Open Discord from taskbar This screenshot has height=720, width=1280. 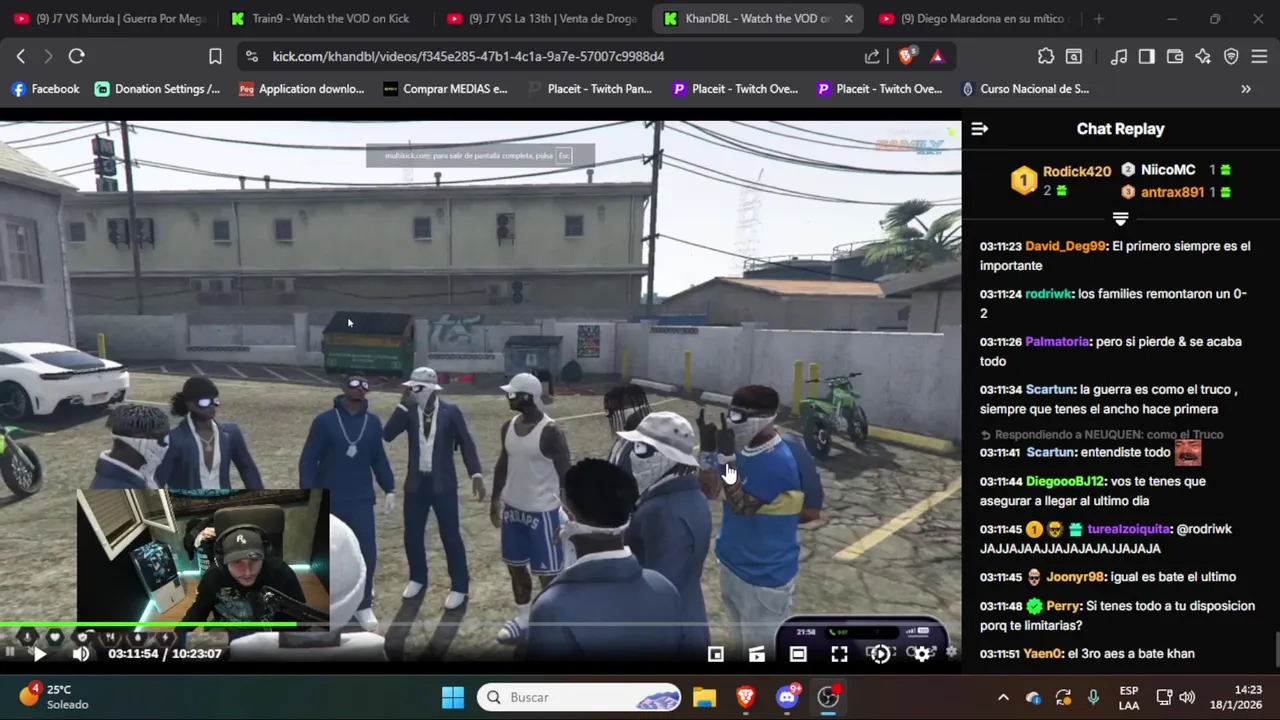click(x=788, y=697)
